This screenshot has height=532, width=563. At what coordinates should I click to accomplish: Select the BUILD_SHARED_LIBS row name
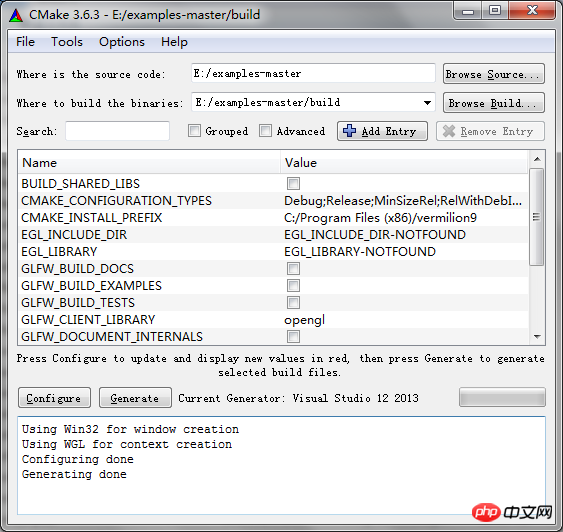point(80,183)
